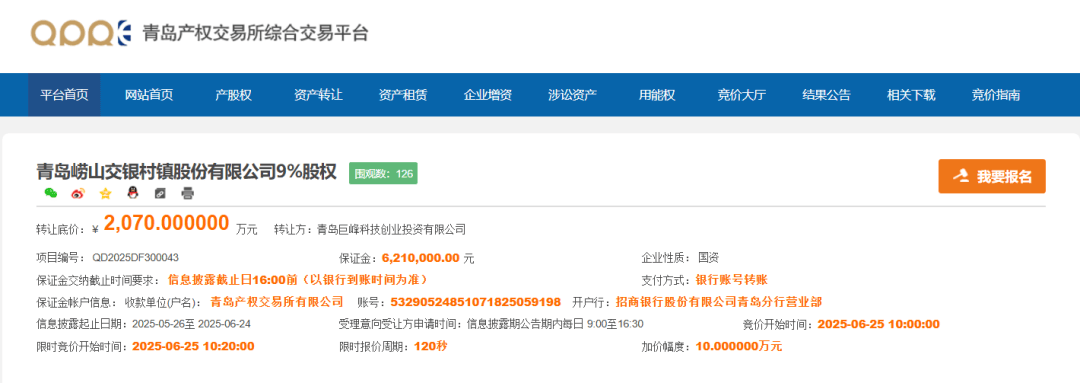This screenshot has width=1080, height=383.
Task: Open the 涉讼资产 menu item
Action: tap(572, 95)
